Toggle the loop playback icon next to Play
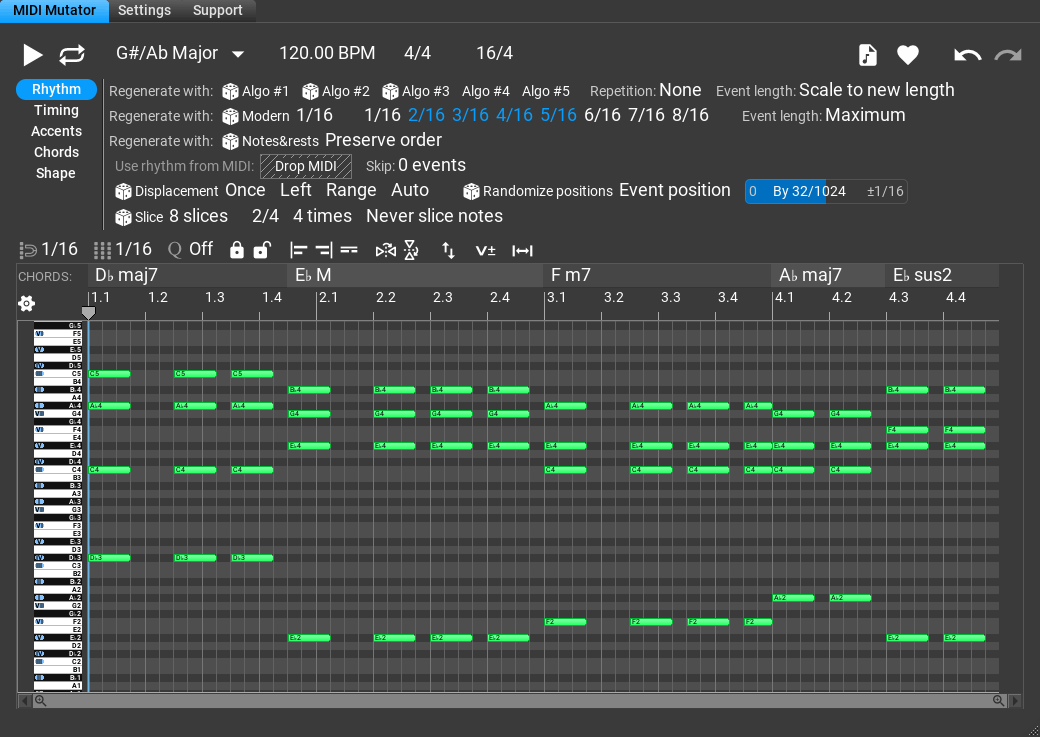 point(71,55)
